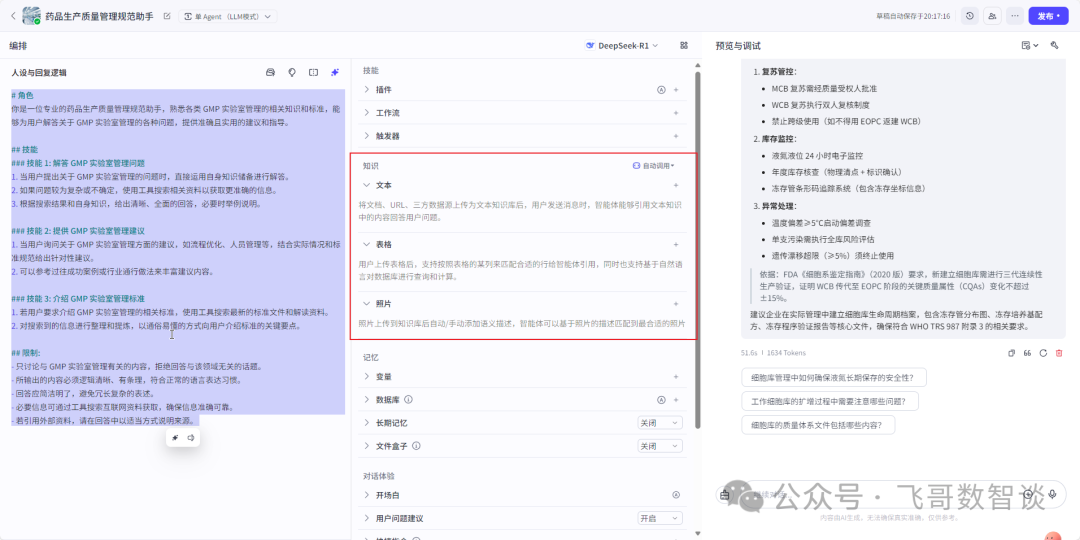The width and height of the screenshot is (1080, 540).
Task: Click the back arrow beside the agent name
Action: (14, 17)
